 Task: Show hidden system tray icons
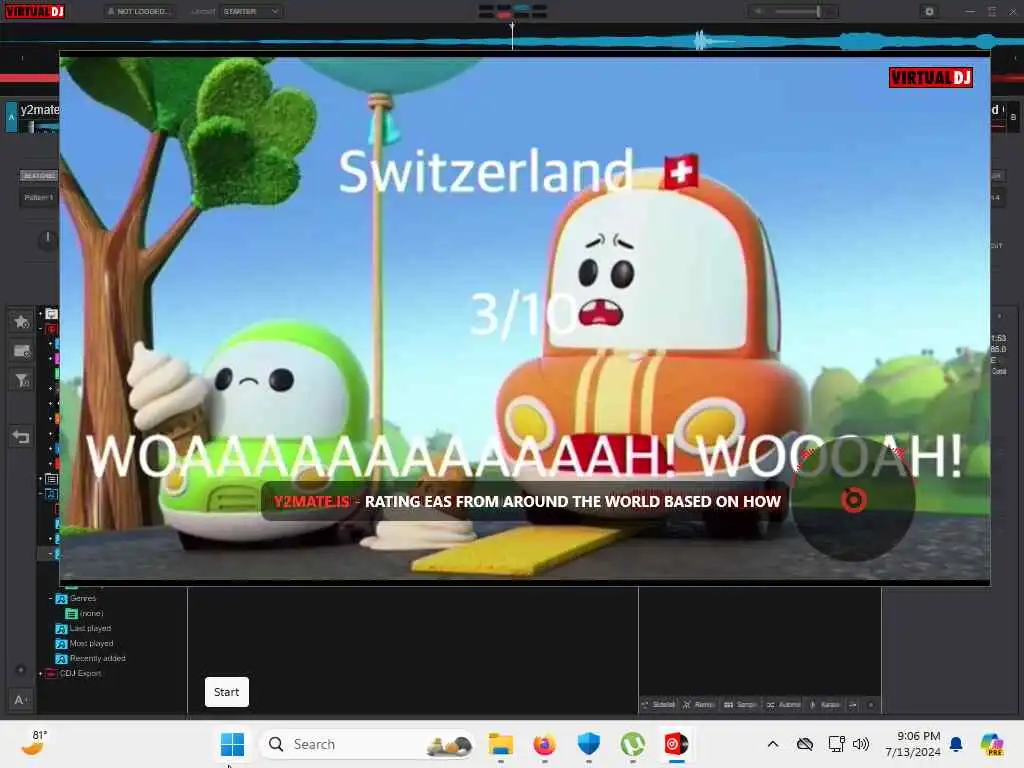pos(773,744)
